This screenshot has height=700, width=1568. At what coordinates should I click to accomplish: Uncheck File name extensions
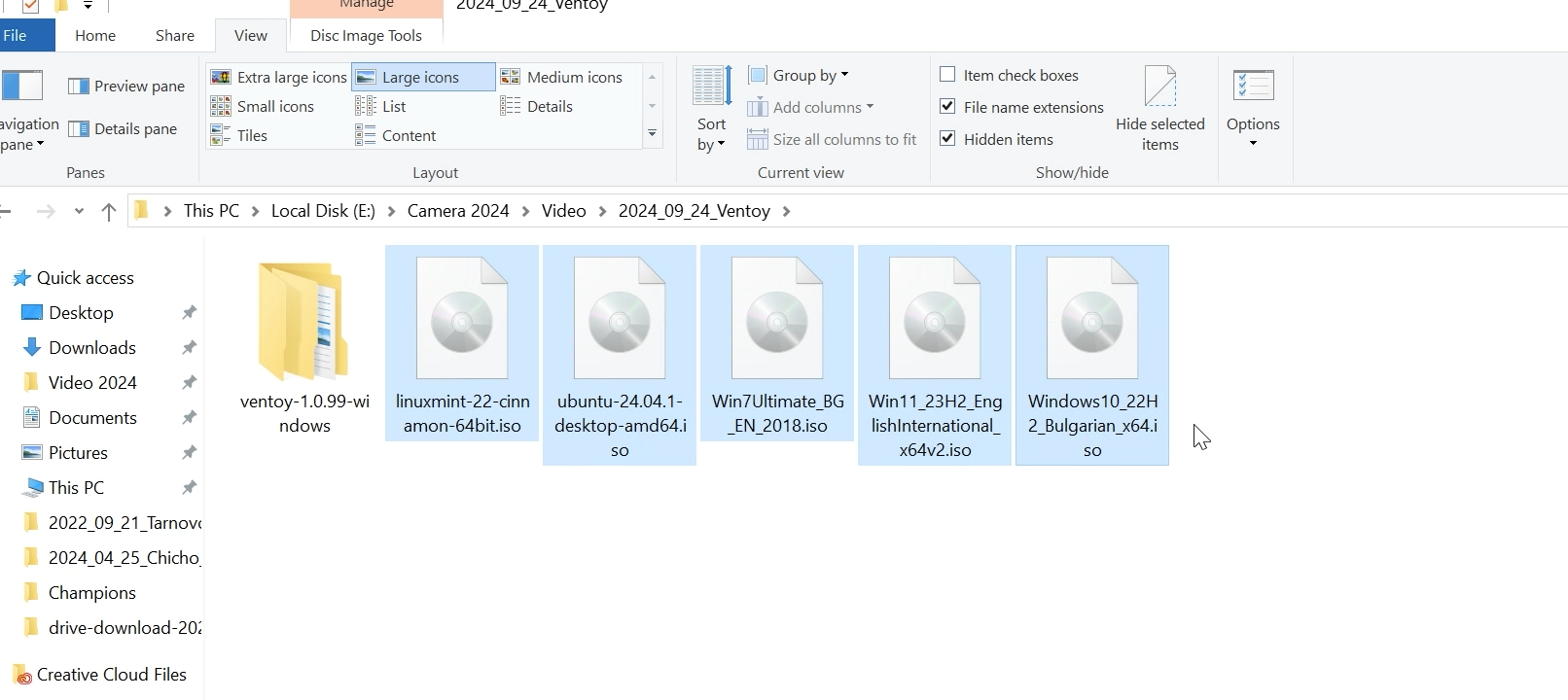947,107
